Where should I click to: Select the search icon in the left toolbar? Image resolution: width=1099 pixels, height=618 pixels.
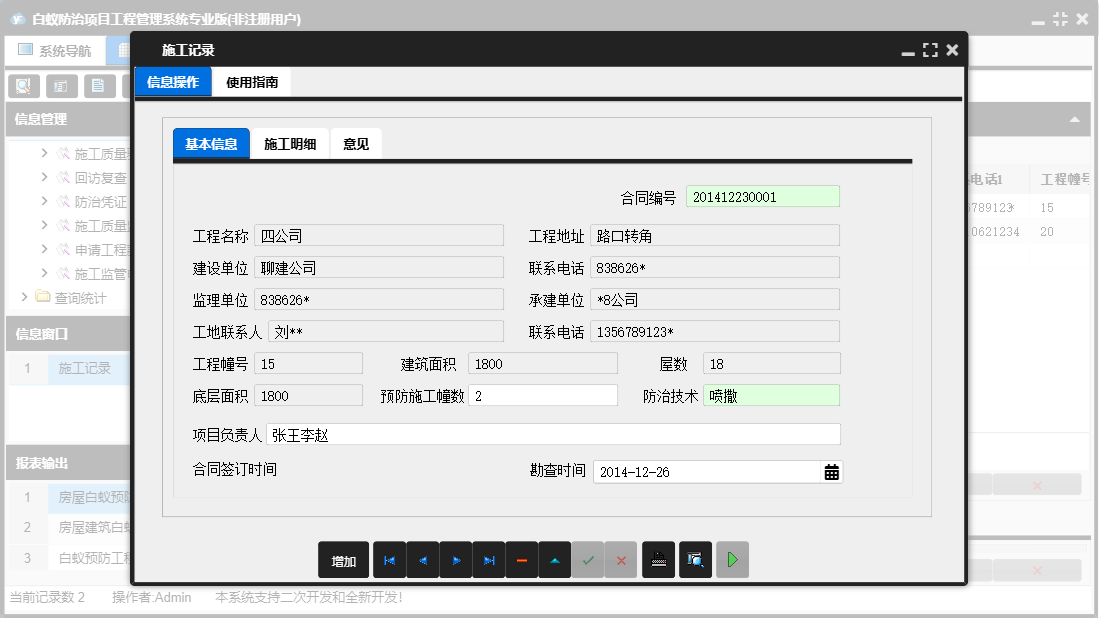(22, 86)
